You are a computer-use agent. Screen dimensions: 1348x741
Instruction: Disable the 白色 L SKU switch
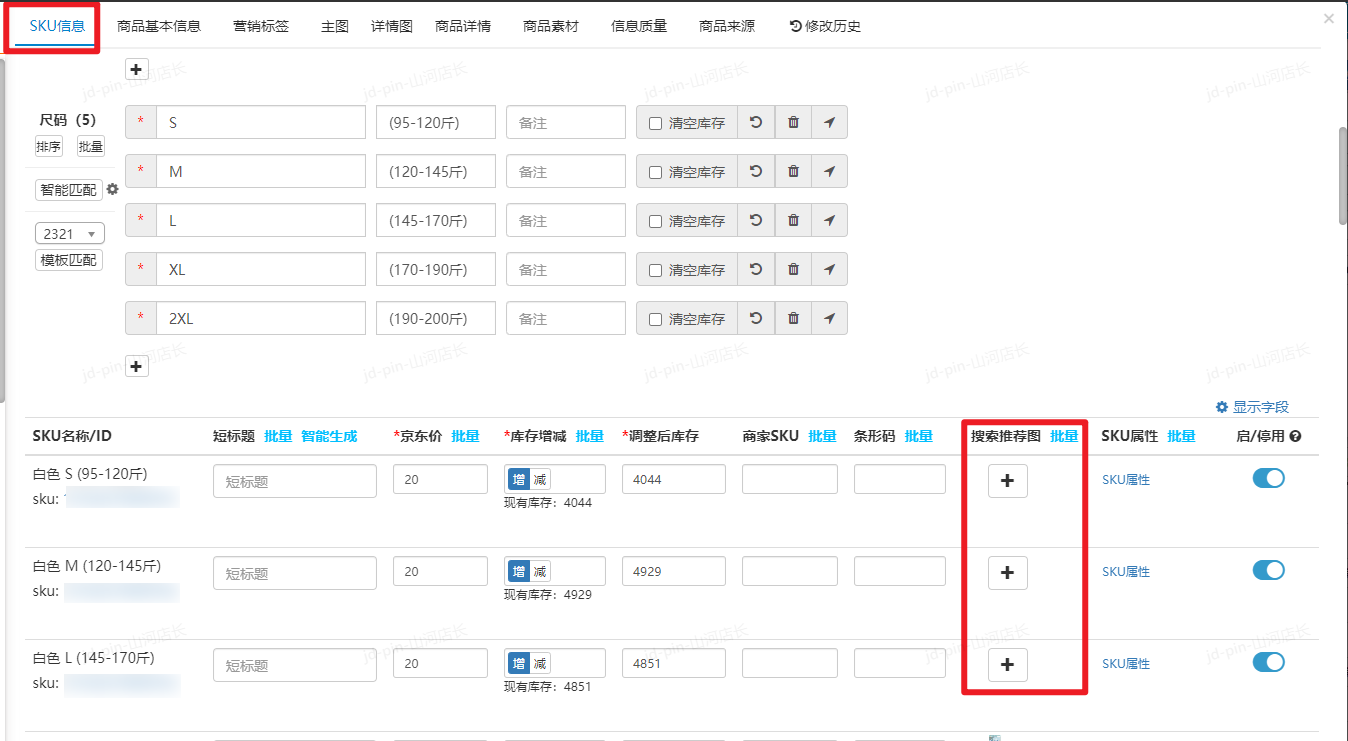click(x=1268, y=662)
